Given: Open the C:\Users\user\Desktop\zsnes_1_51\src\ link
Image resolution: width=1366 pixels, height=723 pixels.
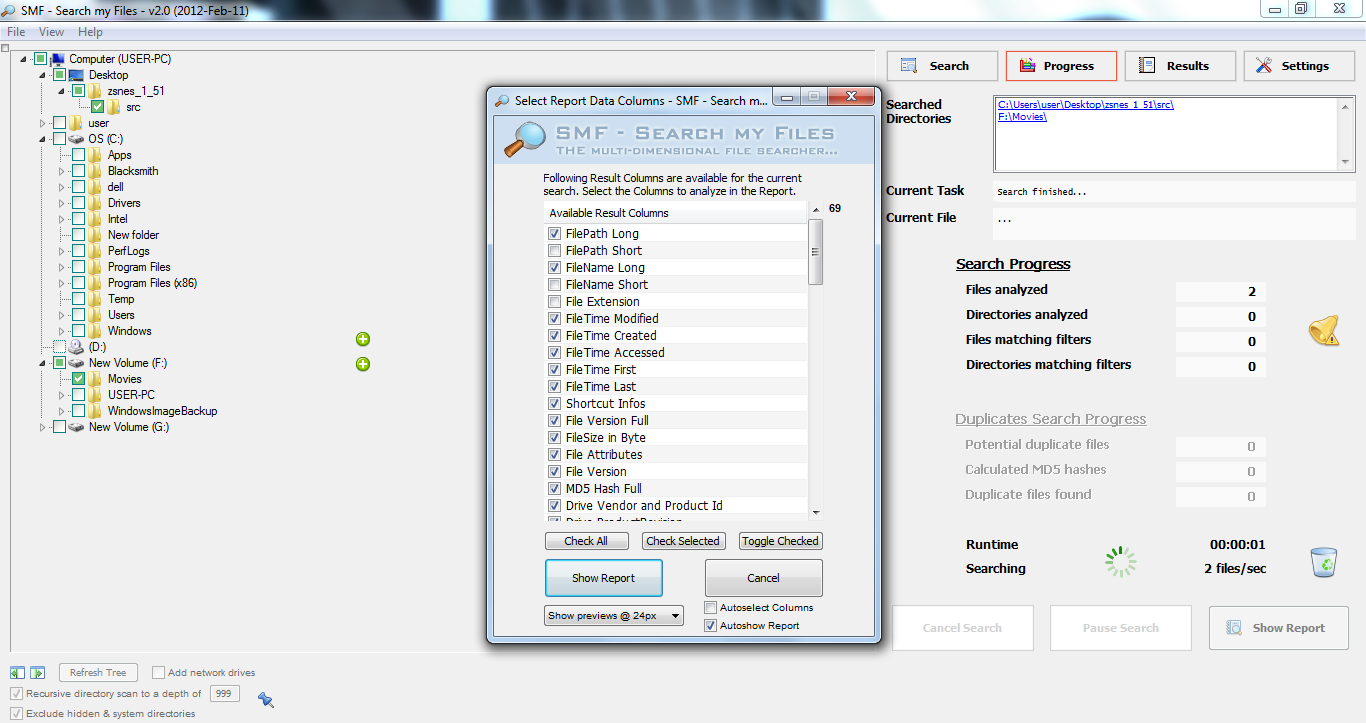Looking at the screenshot, I should 1086,104.
